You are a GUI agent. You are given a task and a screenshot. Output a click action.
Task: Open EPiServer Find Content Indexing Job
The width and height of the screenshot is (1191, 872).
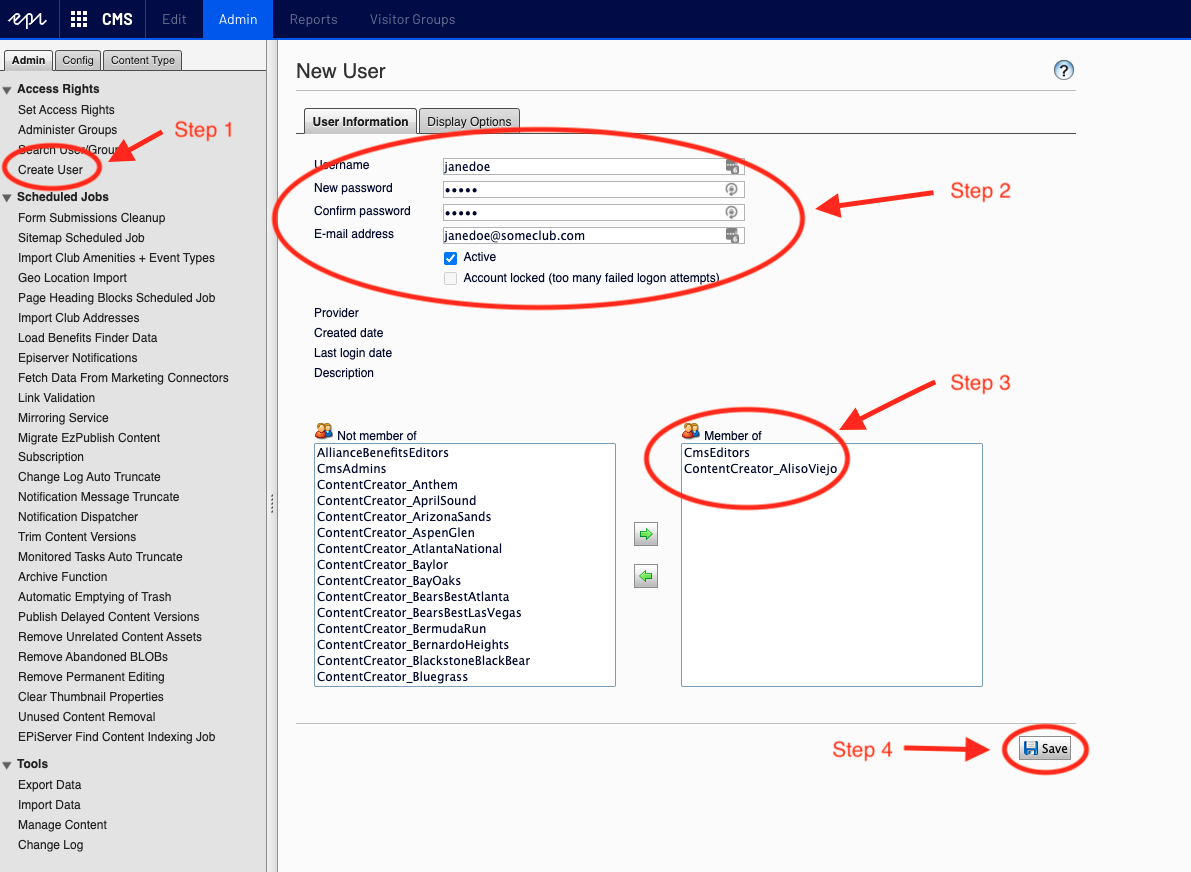(116, 737)
